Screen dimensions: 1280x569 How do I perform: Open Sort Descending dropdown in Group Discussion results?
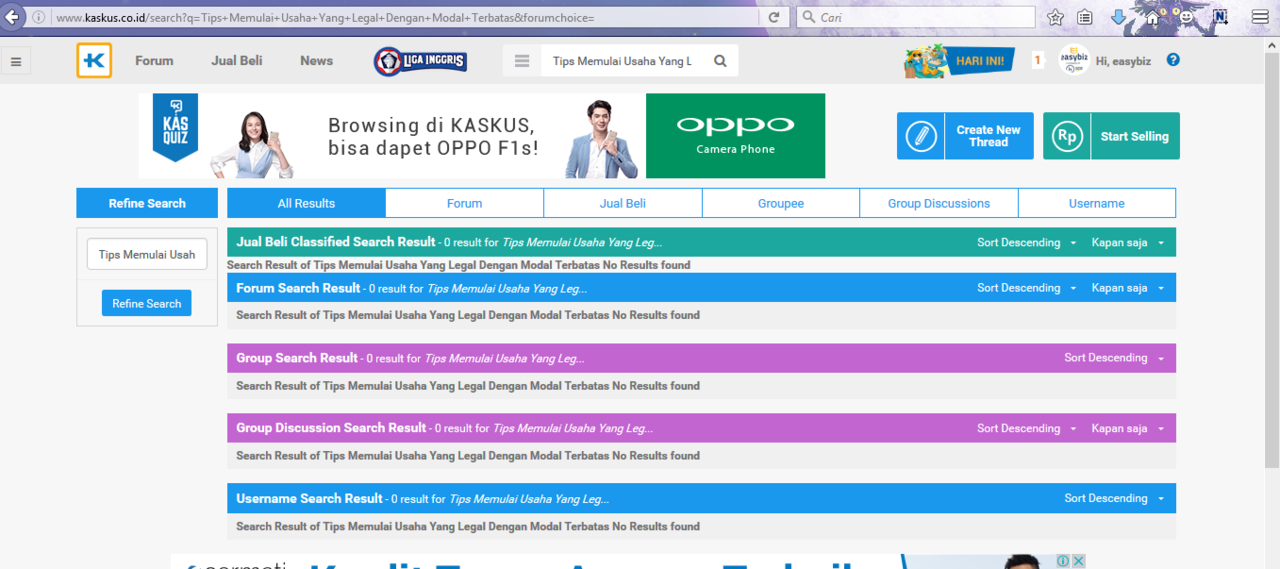(1027, 428)
